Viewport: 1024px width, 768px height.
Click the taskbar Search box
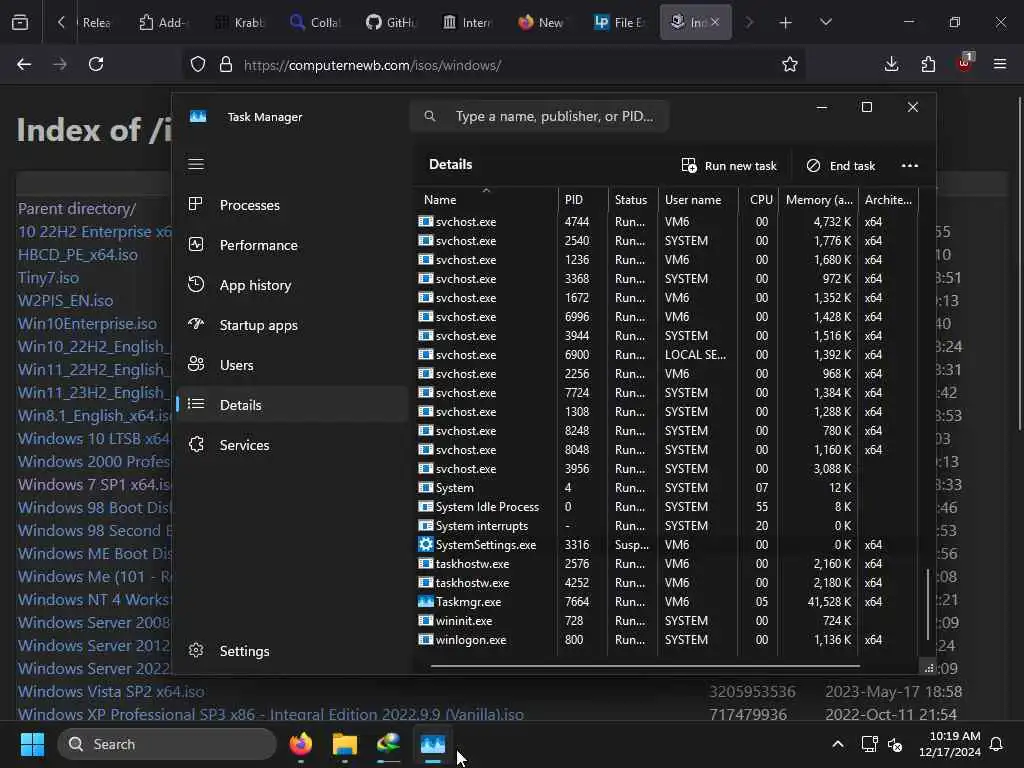pyautogui.click(x=167, y=744)
